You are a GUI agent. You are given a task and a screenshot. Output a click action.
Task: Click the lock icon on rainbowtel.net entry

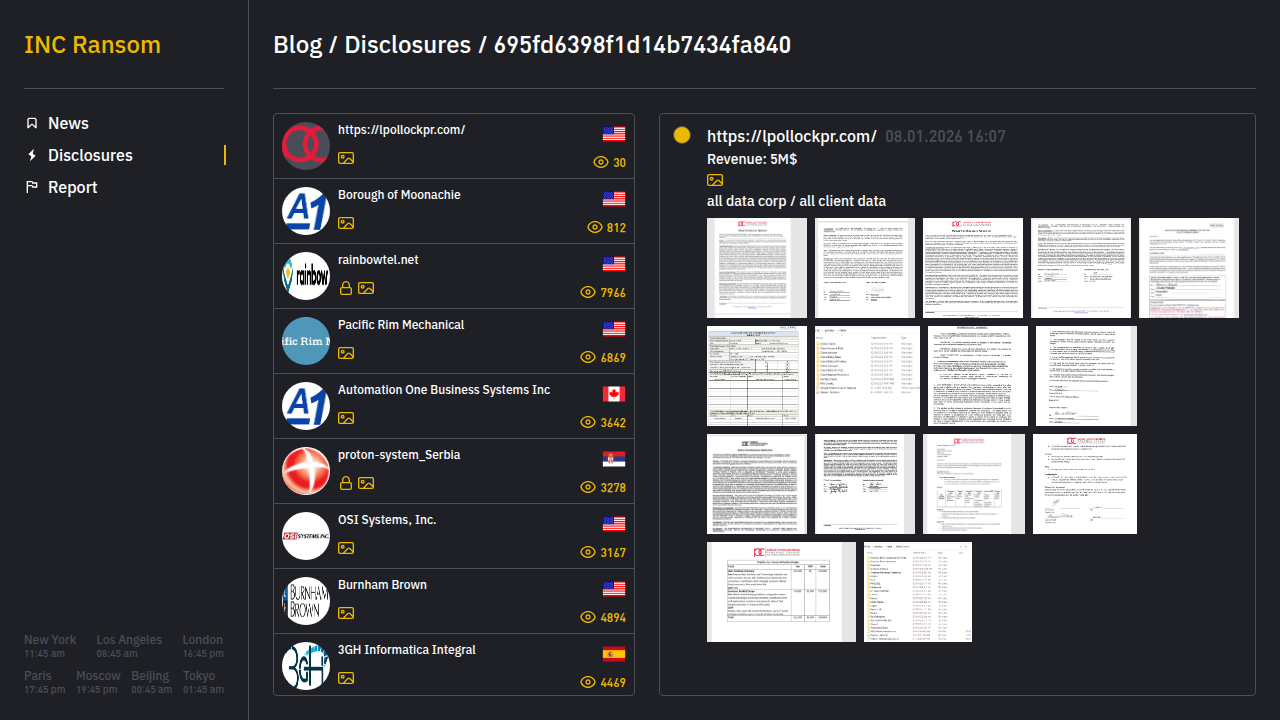tap(346, 288)
